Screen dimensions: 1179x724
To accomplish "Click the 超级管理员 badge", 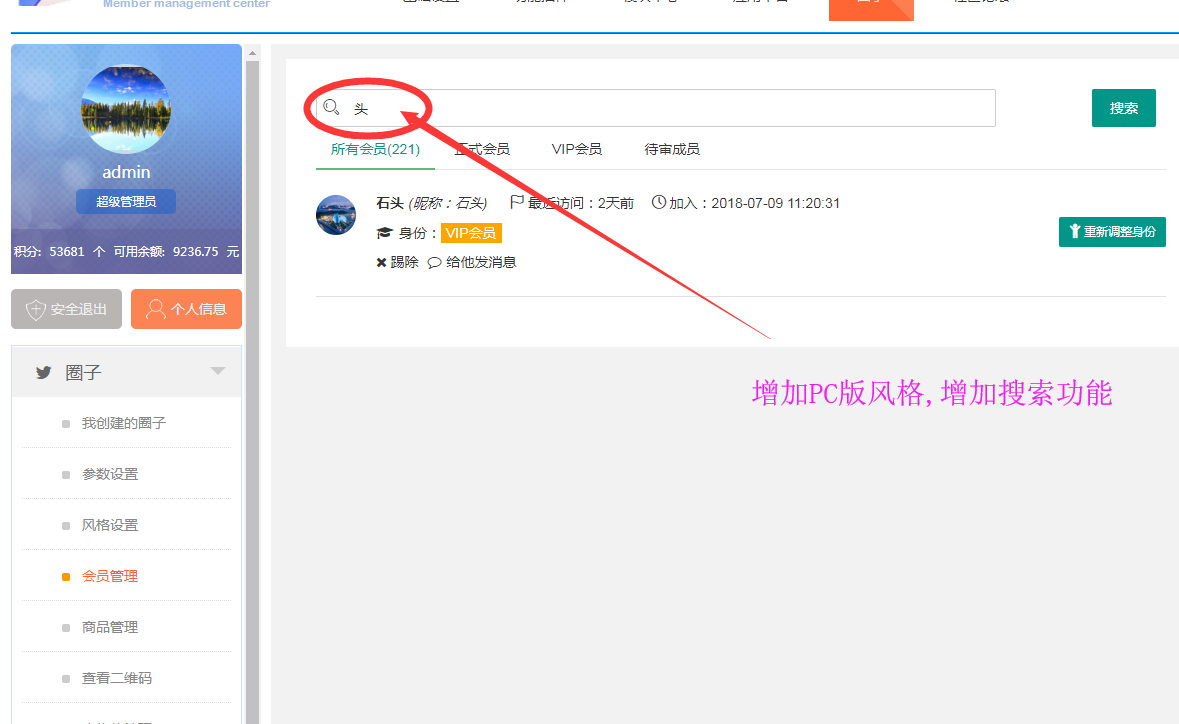I will [x=126, y=201].
